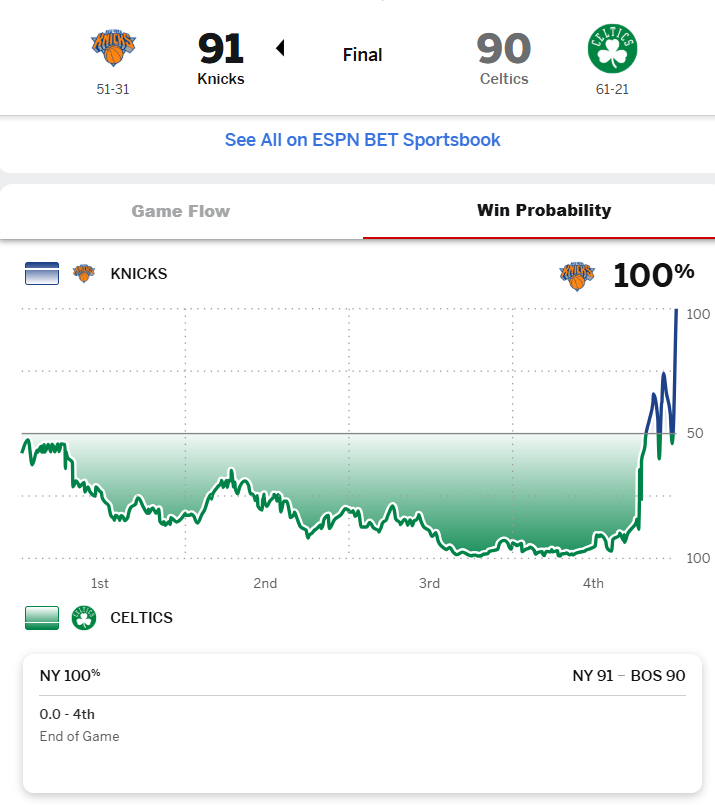Screen dimensions: 715x805
Task: Click the Knicks logo in the scoreboard
Action: tap(113, 47)
